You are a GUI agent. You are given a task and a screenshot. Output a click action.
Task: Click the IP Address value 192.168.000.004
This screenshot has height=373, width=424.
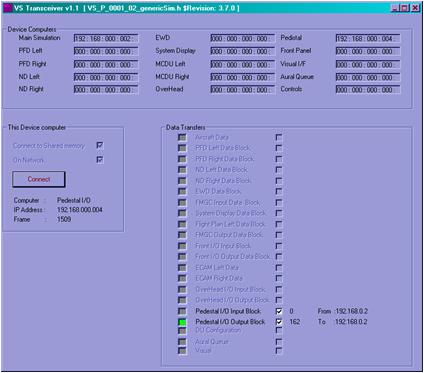pyautogui.click(x=80, y=210)
